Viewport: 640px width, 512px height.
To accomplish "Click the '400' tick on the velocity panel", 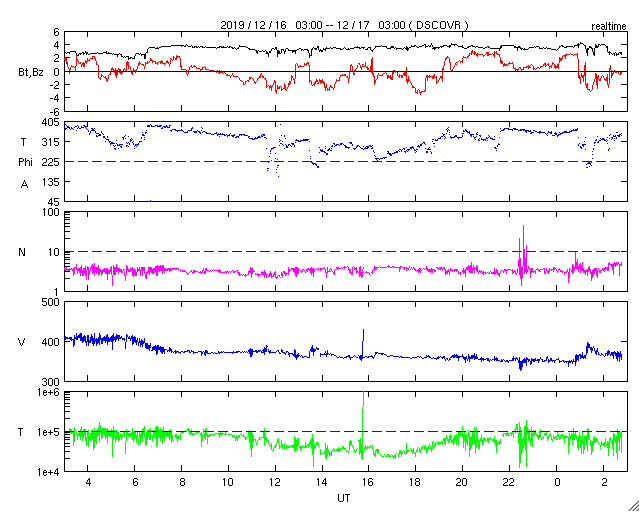I will [x=51, y=342].
